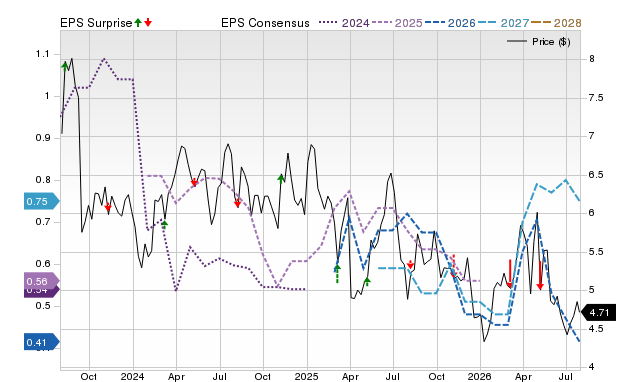This screenshot has height=382, width=640.
Task: Click the 8 label on the price axis
Action: tap(592, 59)
